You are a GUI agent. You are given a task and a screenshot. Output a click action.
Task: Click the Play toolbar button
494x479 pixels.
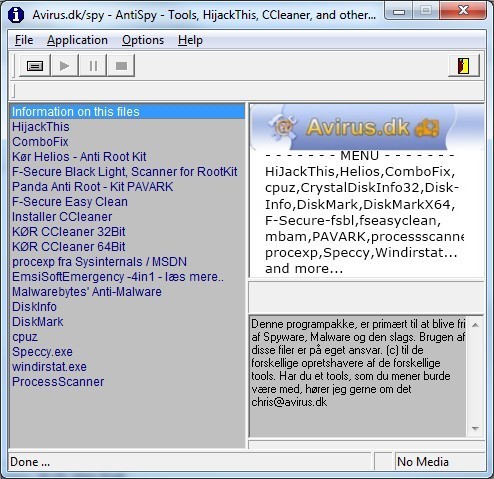point(64,66)
